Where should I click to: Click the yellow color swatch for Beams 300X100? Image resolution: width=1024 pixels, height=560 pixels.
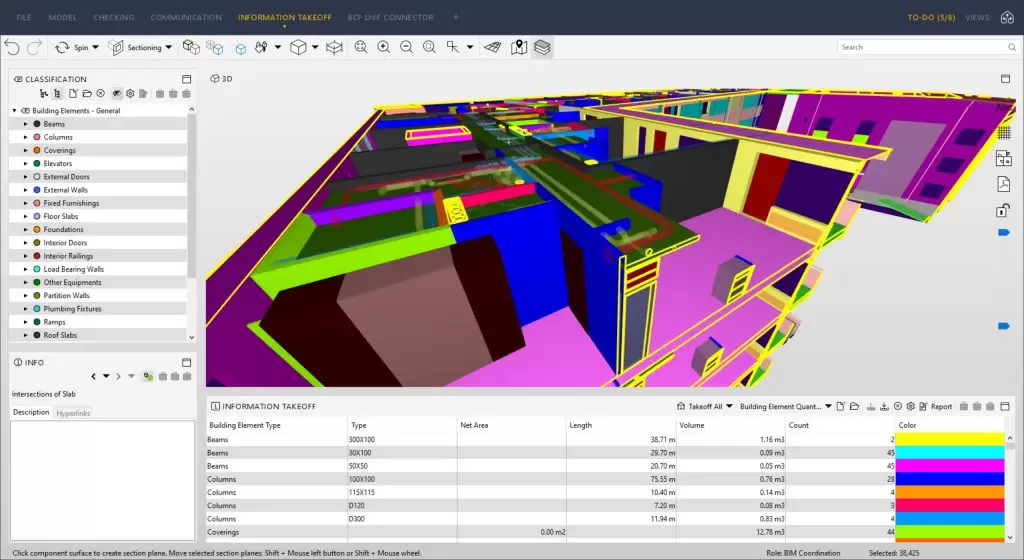pos(950,440)
